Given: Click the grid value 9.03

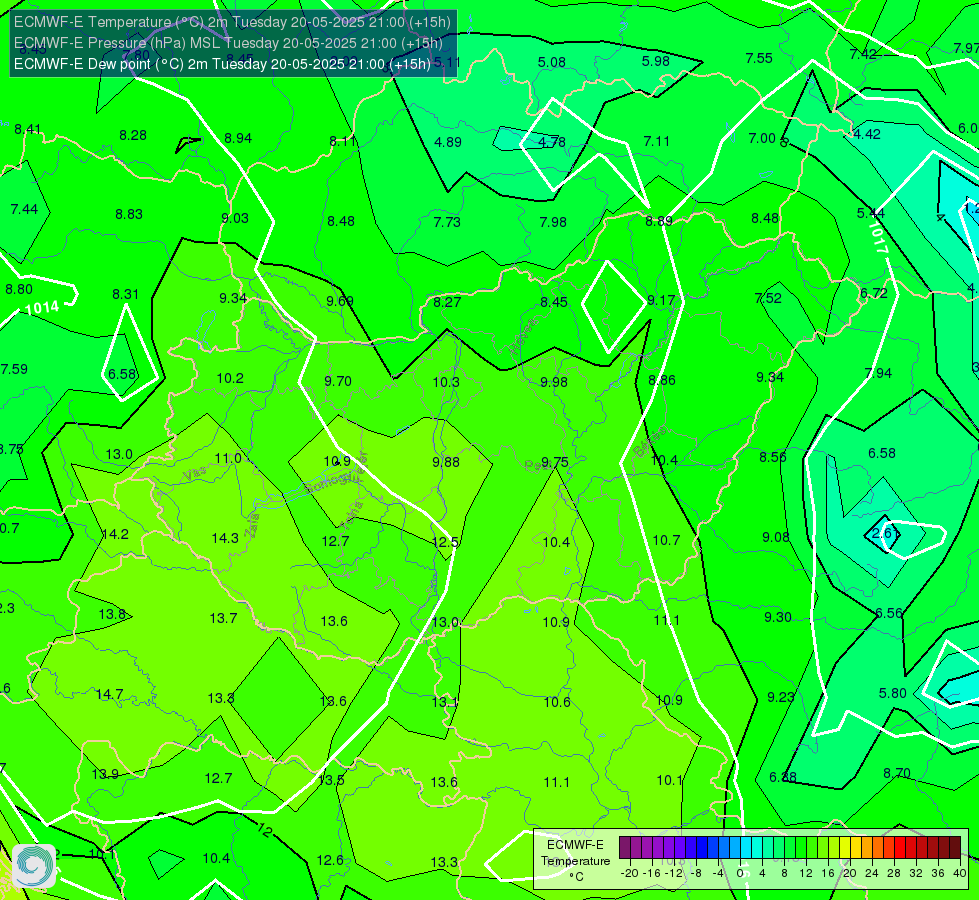Looking at the screenshot, I should coord(235,218).
